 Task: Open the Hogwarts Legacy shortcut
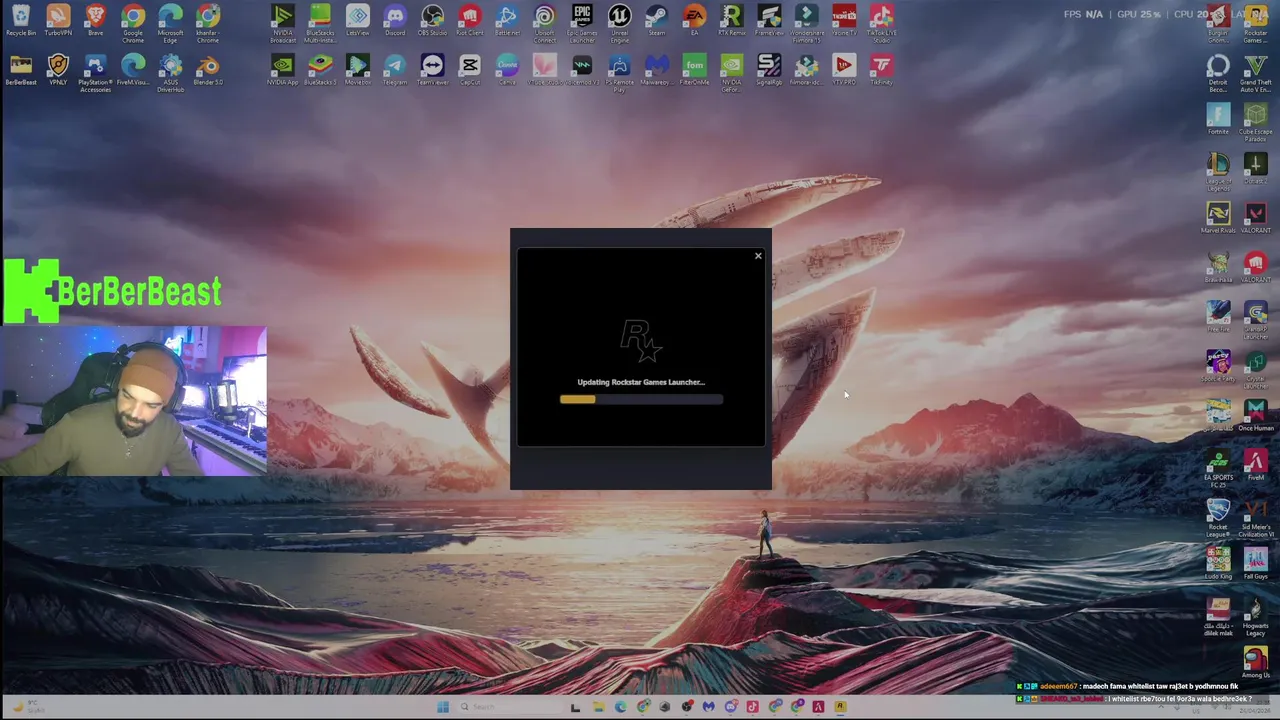pyautogui.click(x=1255, y=616)
